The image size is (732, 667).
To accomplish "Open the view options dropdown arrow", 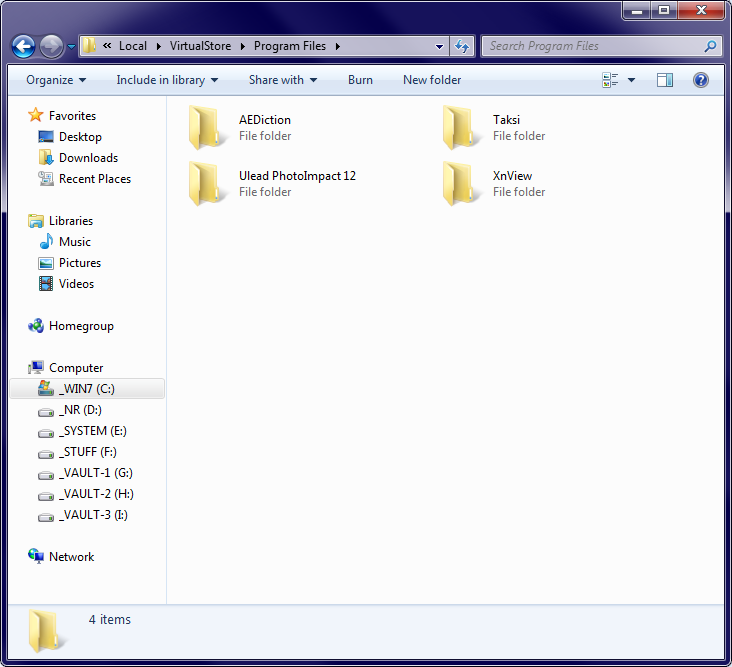I will point(632,80).
